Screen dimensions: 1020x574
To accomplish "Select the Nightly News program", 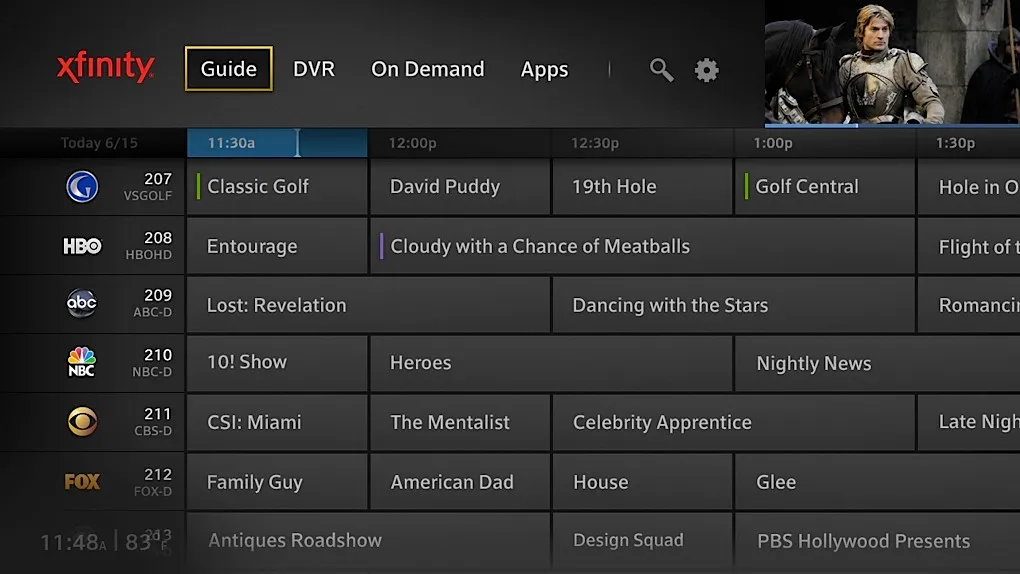I will pyautogui.click(x=878, y=363).
